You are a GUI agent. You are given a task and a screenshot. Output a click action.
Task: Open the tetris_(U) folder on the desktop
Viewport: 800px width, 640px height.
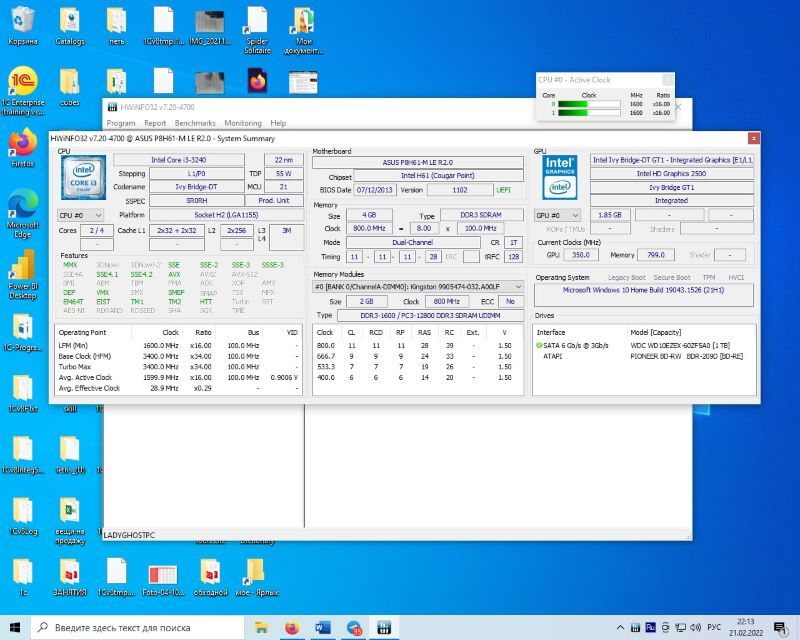(x=69, y=454)
